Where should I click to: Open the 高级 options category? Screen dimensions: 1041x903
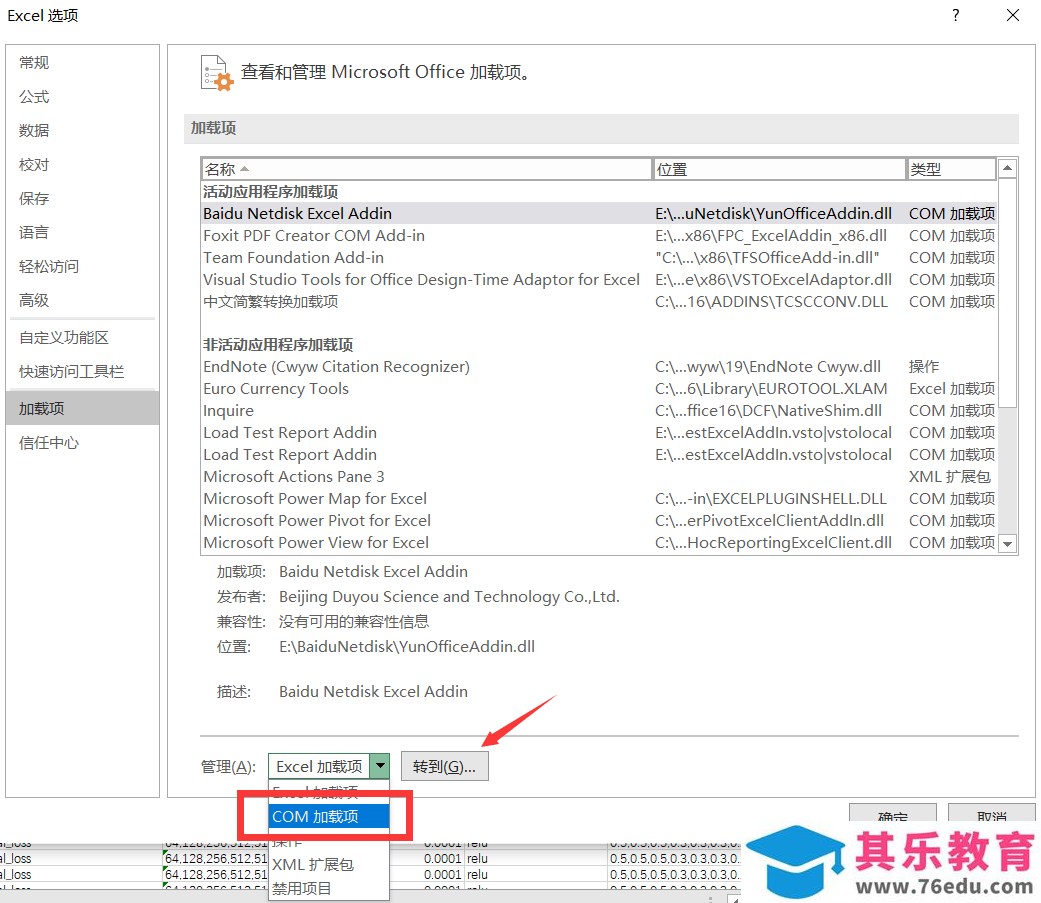(82, 301)
